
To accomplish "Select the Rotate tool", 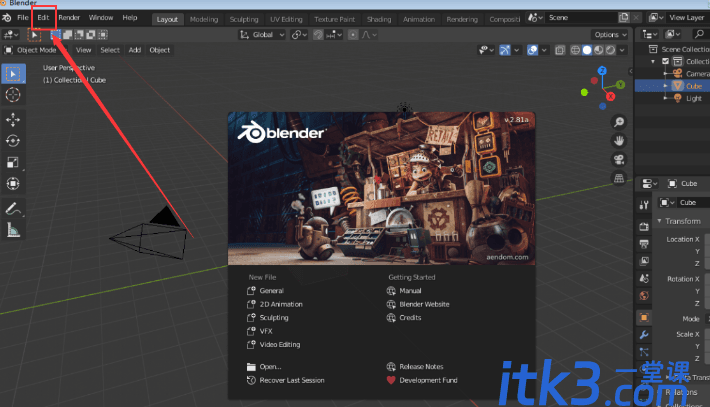I will pos(13,141).
